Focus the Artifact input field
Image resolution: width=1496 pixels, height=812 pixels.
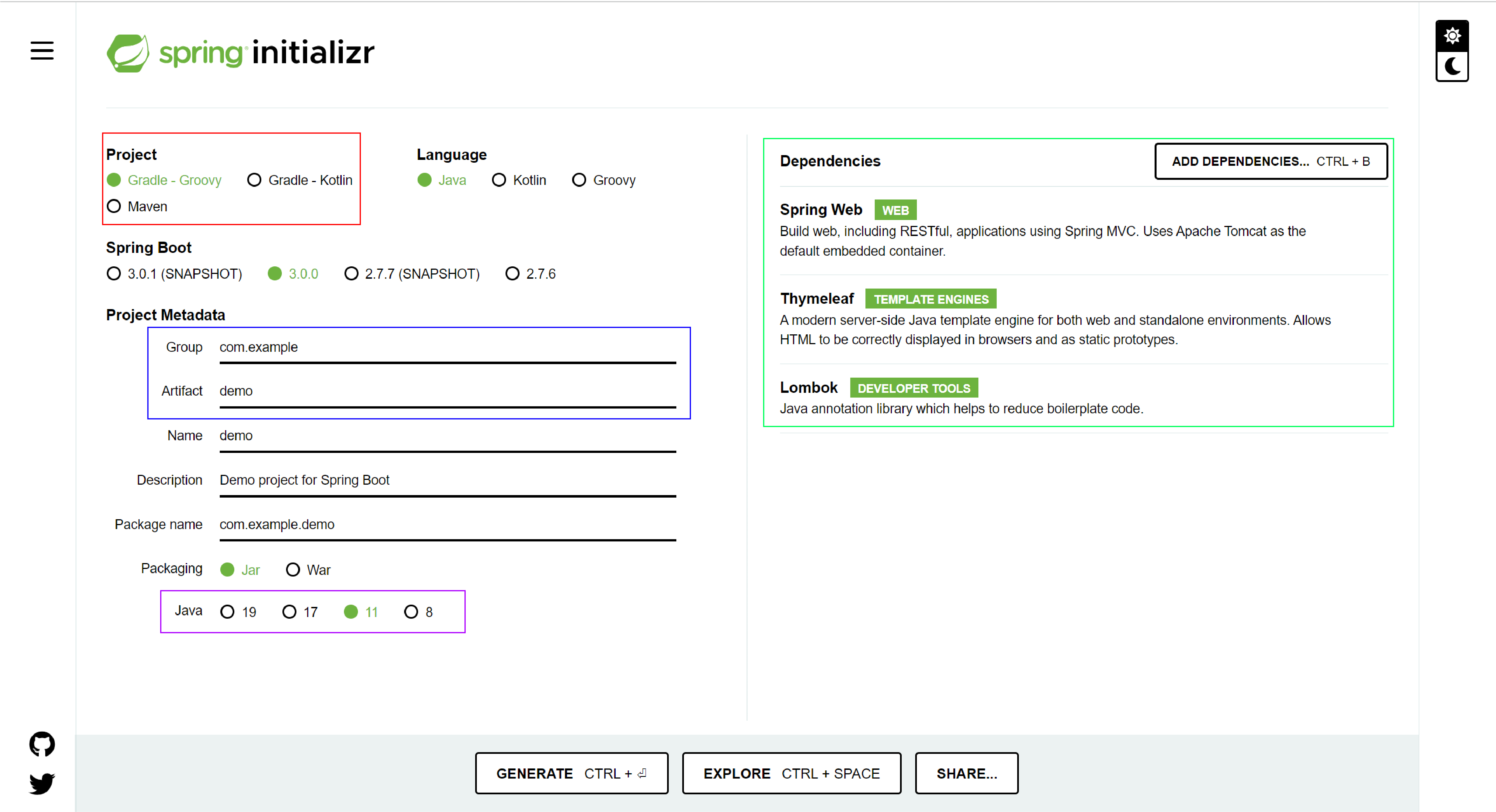pos(447,391)
